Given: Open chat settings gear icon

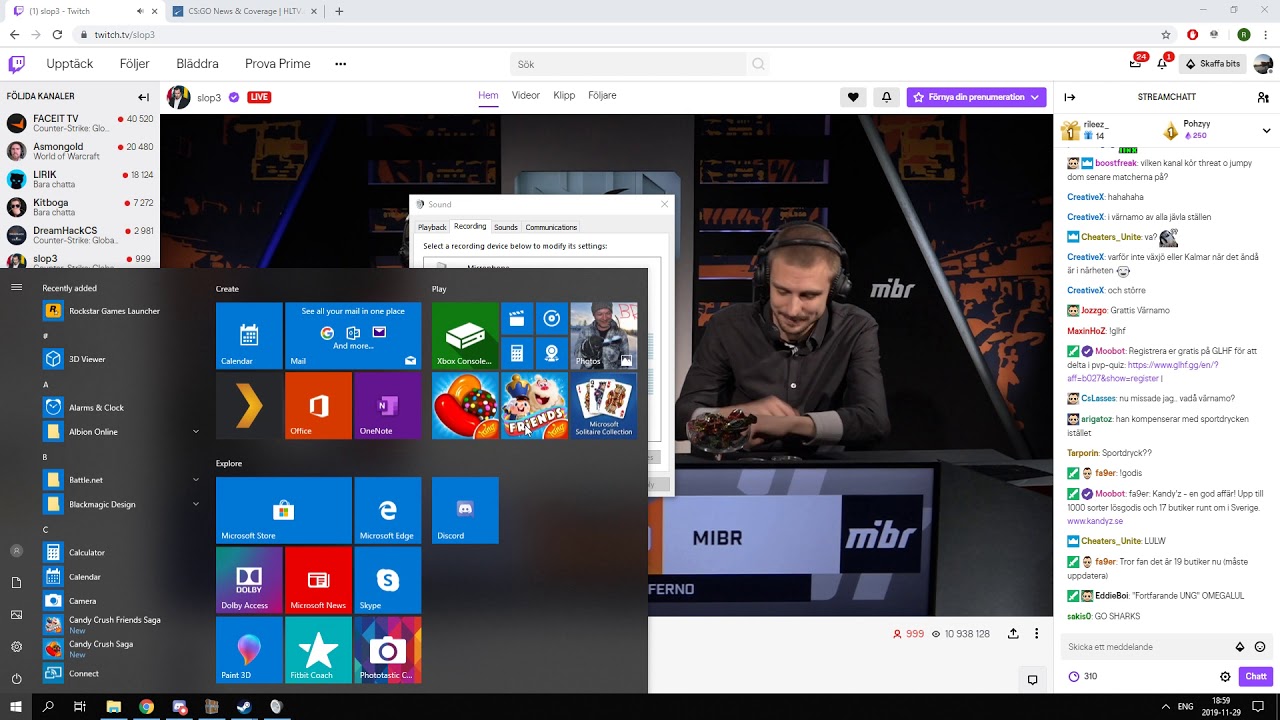Looking at the screenshot, I should [1225, 677].
